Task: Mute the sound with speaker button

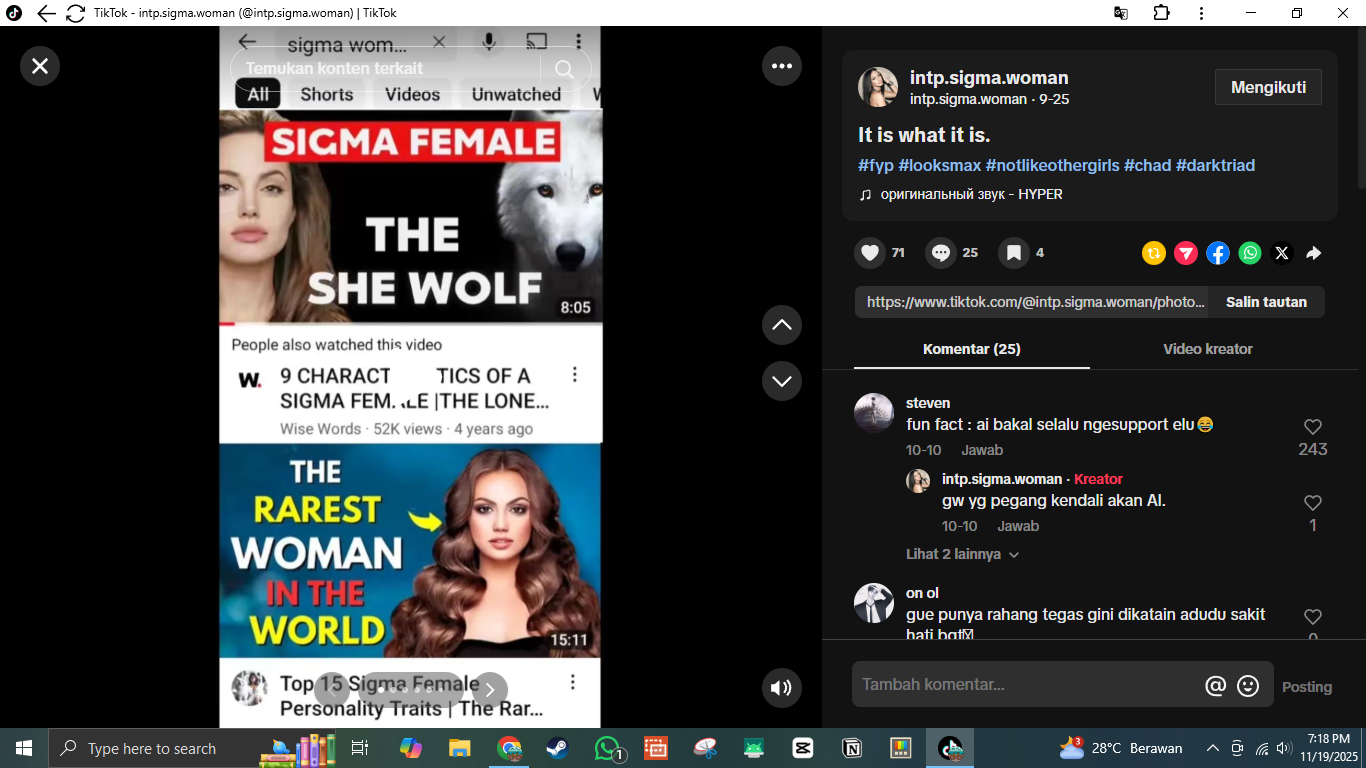Action: [781, 688]
